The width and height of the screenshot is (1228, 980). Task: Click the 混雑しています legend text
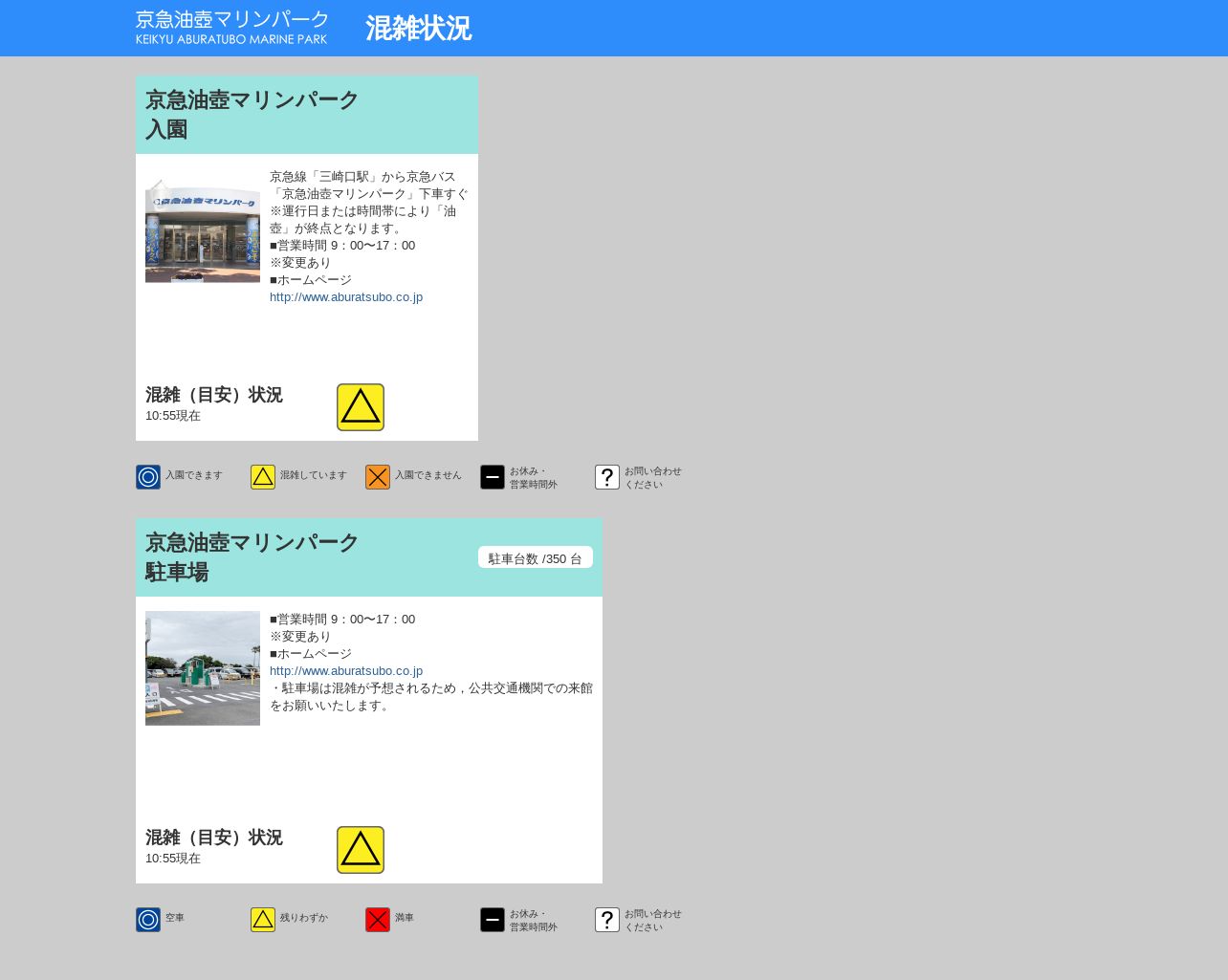[314, 475]
